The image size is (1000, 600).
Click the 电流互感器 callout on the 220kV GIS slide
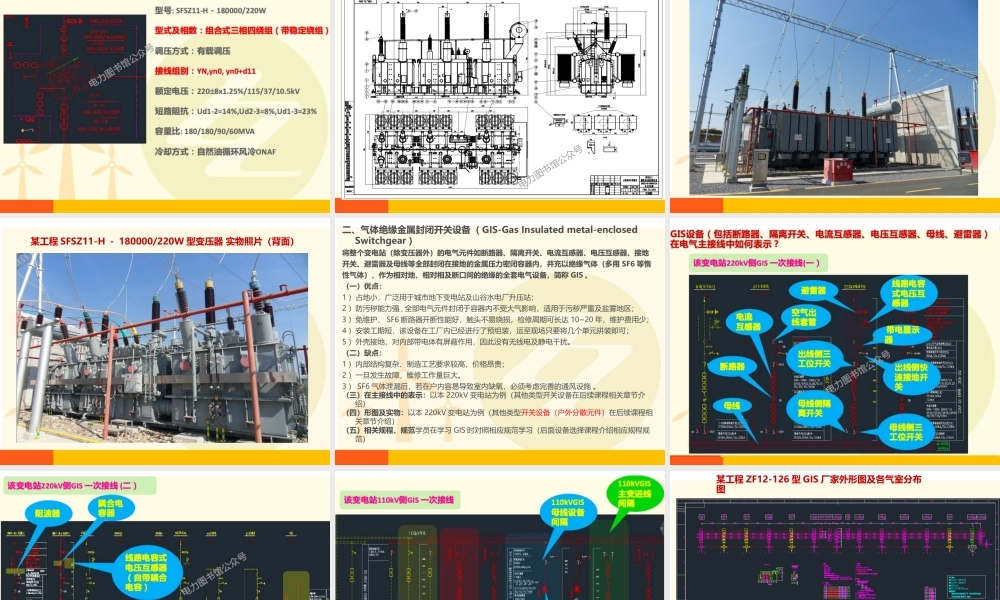click(749, 320)
